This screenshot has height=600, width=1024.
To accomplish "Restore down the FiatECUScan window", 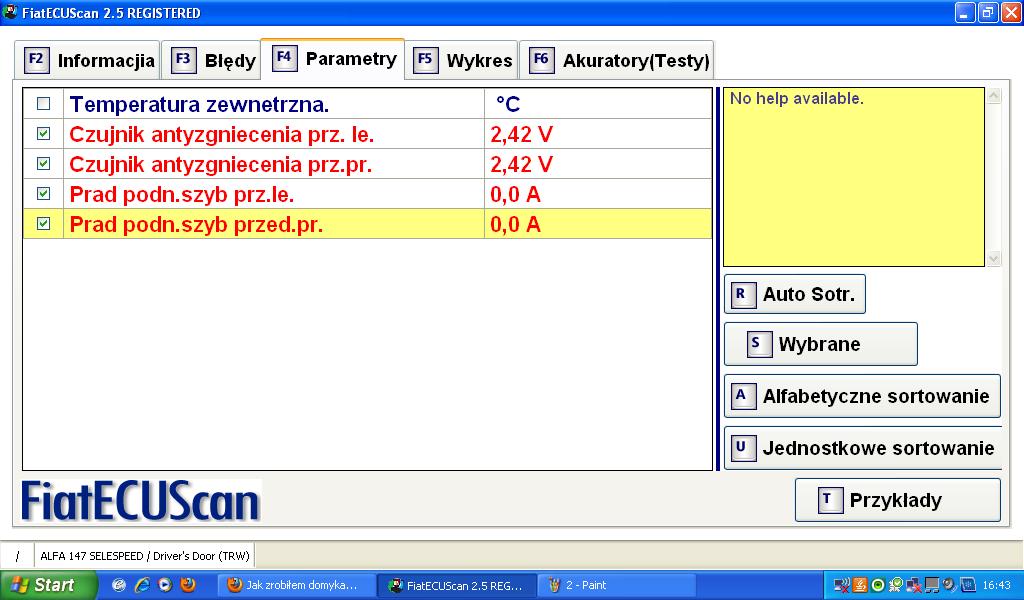I will point(988,12).
